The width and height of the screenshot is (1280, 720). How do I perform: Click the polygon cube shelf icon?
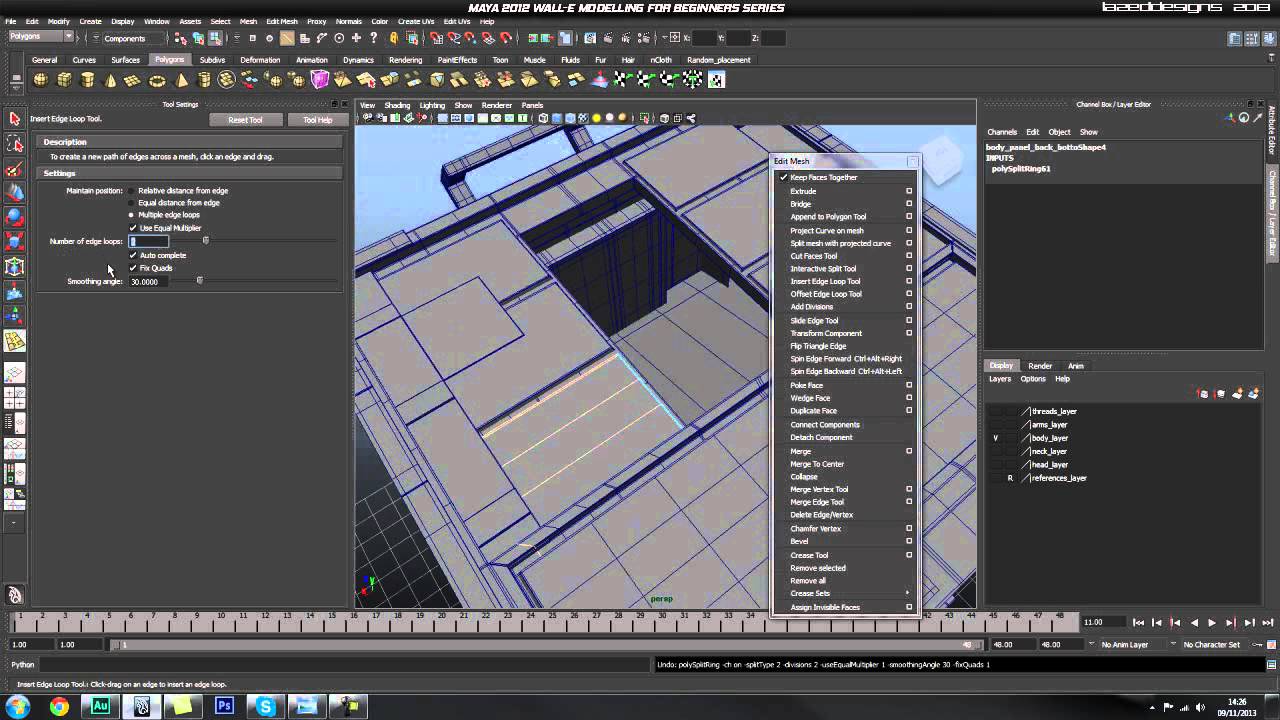[x=64, y=80]
